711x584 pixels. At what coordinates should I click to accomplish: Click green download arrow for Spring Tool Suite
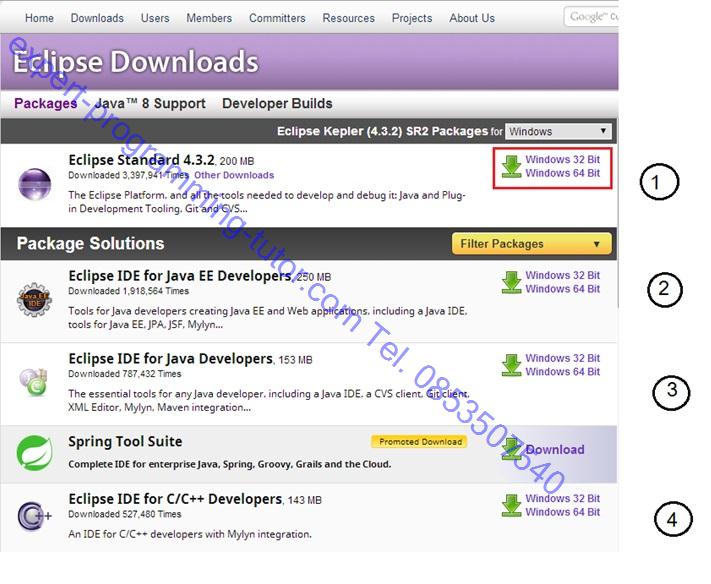(511, 449)
